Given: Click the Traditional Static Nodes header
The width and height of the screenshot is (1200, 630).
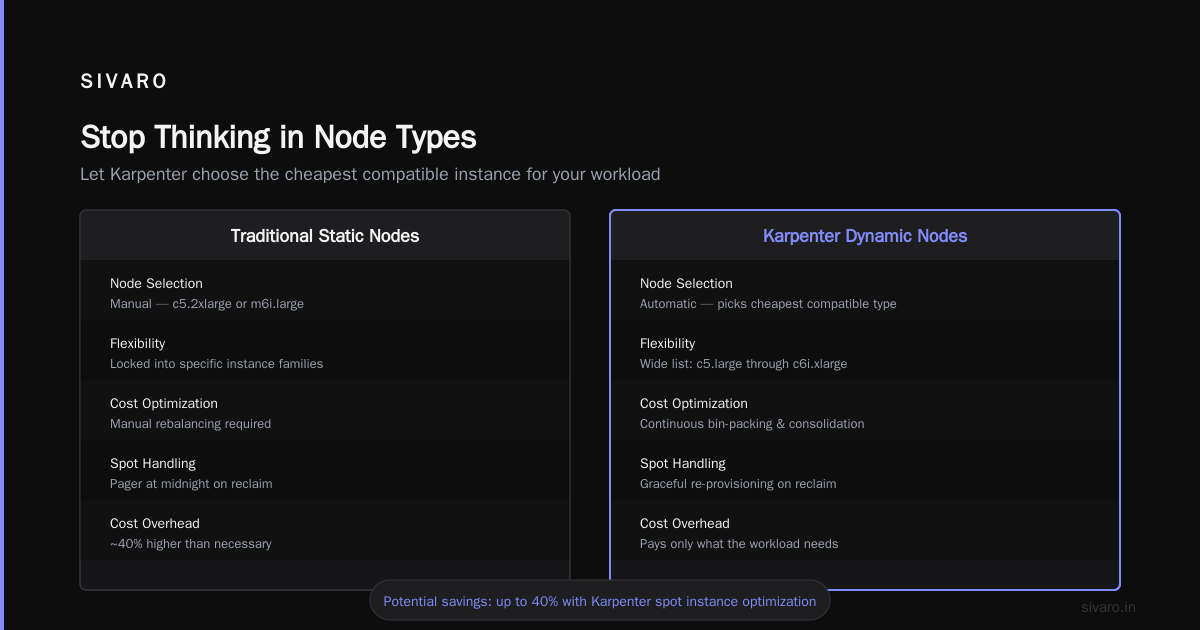Looking at the screenshot, I should point(325,236).
